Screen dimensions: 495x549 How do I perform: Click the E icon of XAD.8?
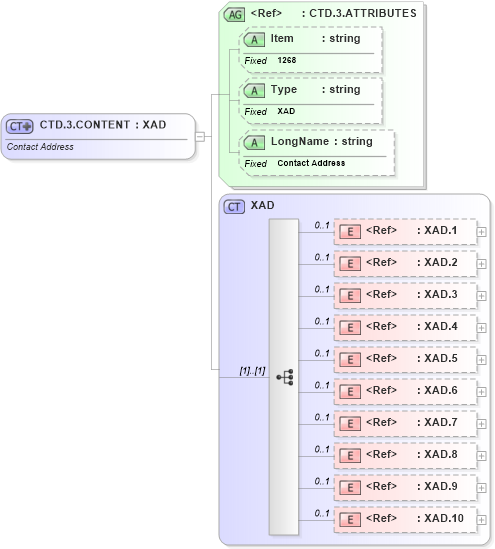pyautogui.click(x=350, y=456)
